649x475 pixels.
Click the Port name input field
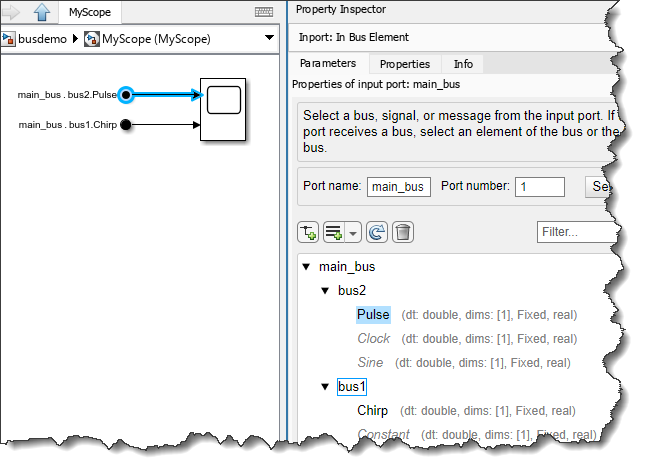(399, 186)
